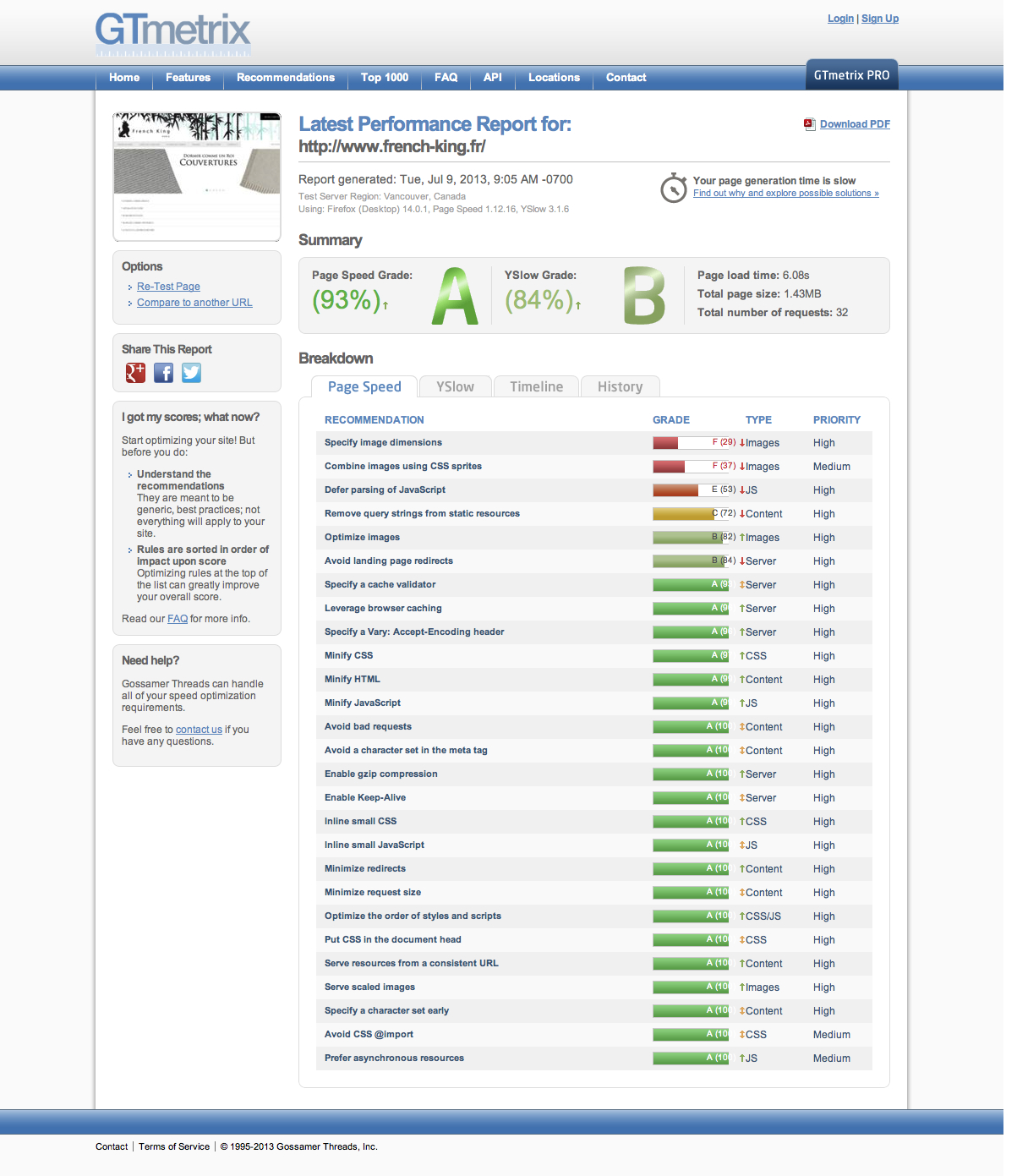
Task: Open Top 1000 page
Action: 385,78
